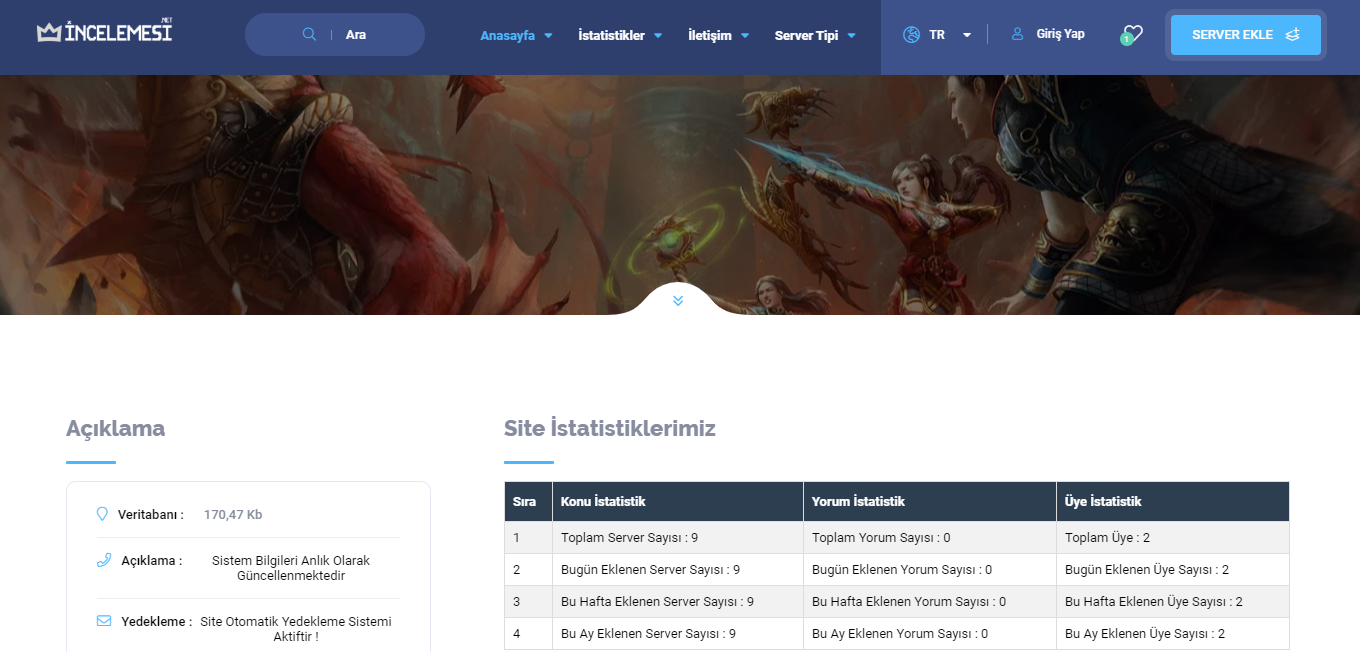
Task: Click the cell Toplam Yorum Sayısı : 0
Action: coord(930,537)
